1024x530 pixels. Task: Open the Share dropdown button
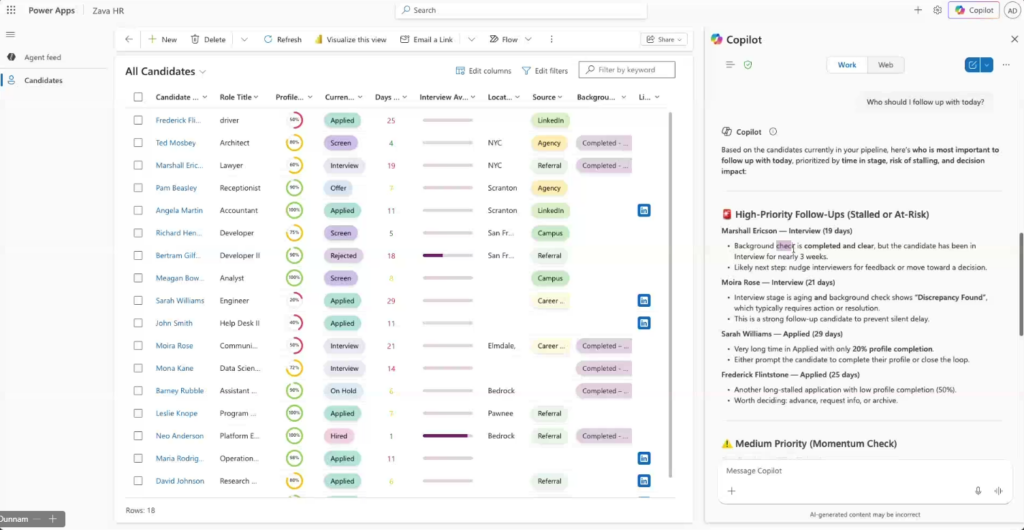click(x=664, y=39)
